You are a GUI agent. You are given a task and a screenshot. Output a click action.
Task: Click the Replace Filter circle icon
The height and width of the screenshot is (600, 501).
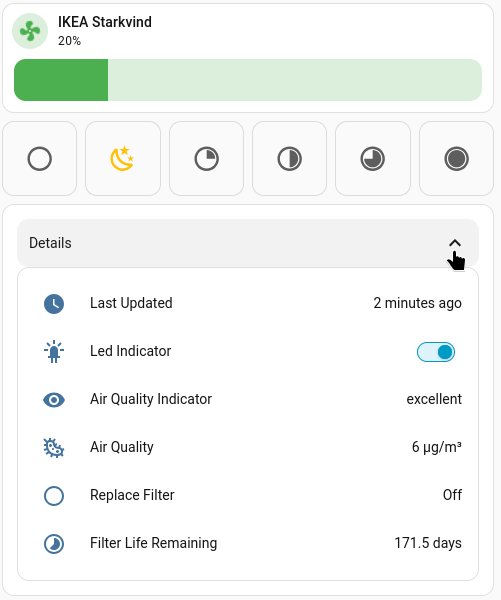54,496
